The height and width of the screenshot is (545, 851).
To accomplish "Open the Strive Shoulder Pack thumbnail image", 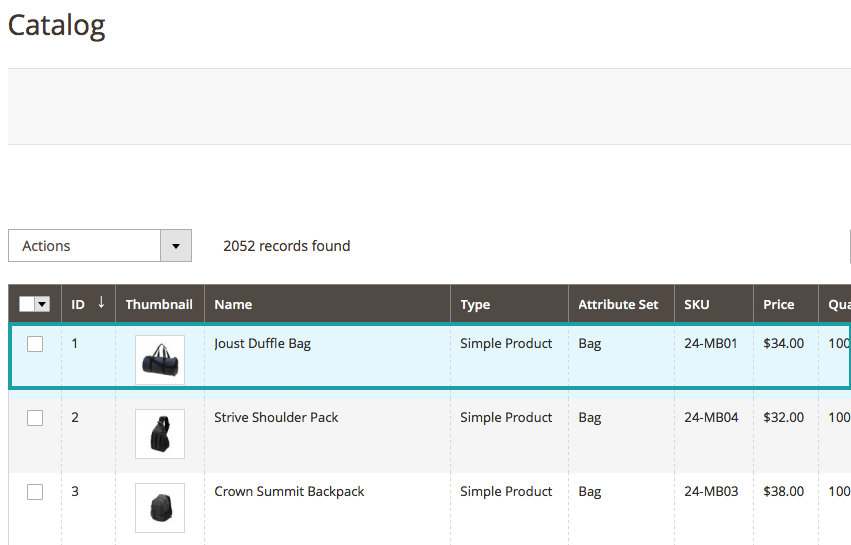I will pos(160,434).
